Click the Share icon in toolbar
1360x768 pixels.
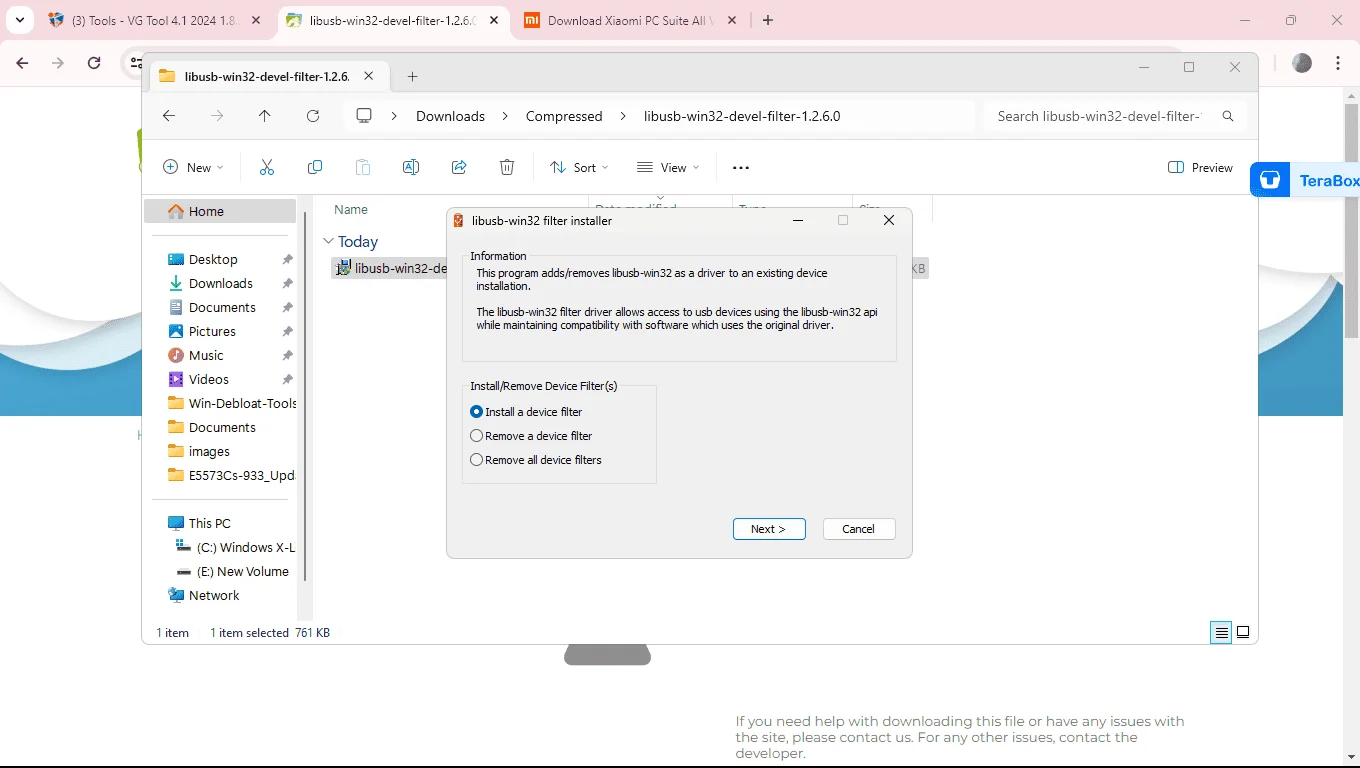[459, 168]
